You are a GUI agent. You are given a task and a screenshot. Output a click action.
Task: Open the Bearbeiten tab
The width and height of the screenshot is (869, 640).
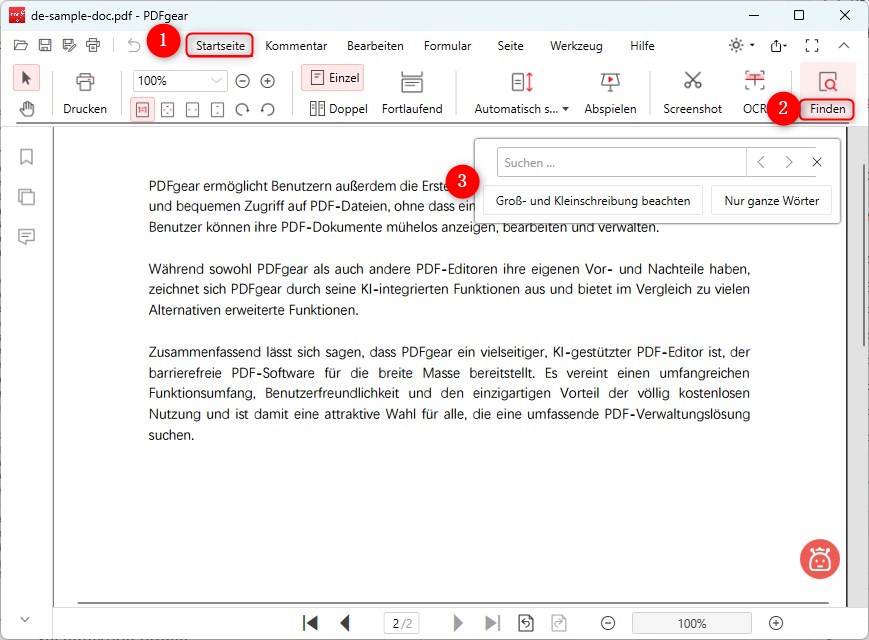375,45
